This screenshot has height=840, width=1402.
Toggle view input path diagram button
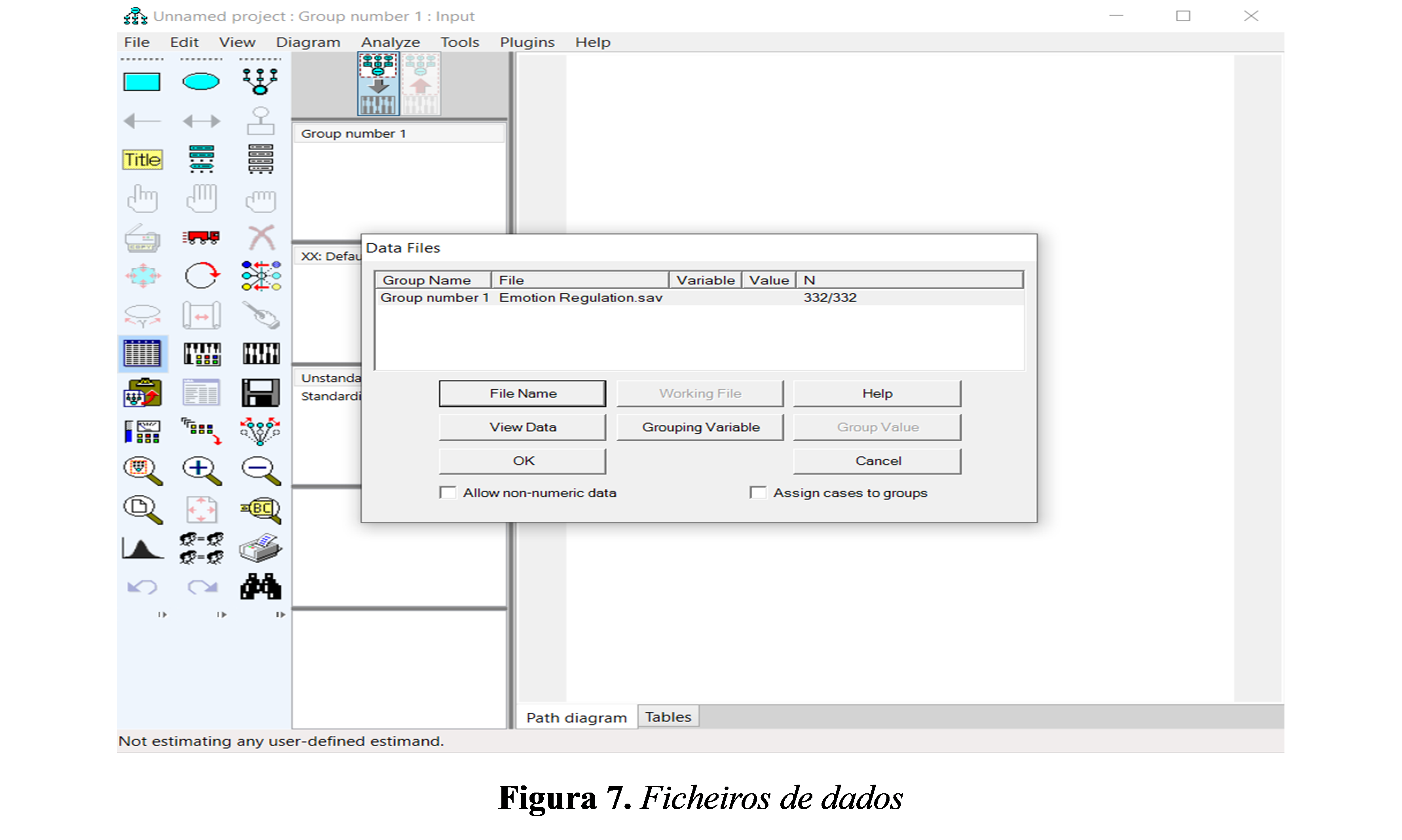(378, 84)
